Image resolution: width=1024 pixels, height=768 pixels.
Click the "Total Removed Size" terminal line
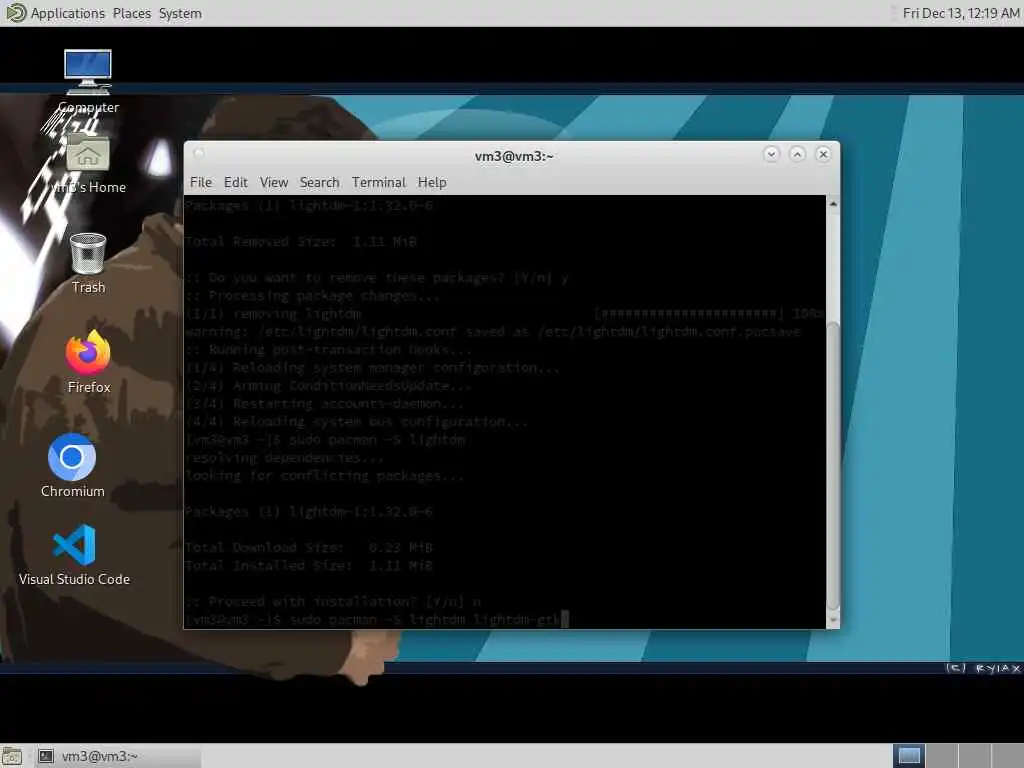coord(300,242)
